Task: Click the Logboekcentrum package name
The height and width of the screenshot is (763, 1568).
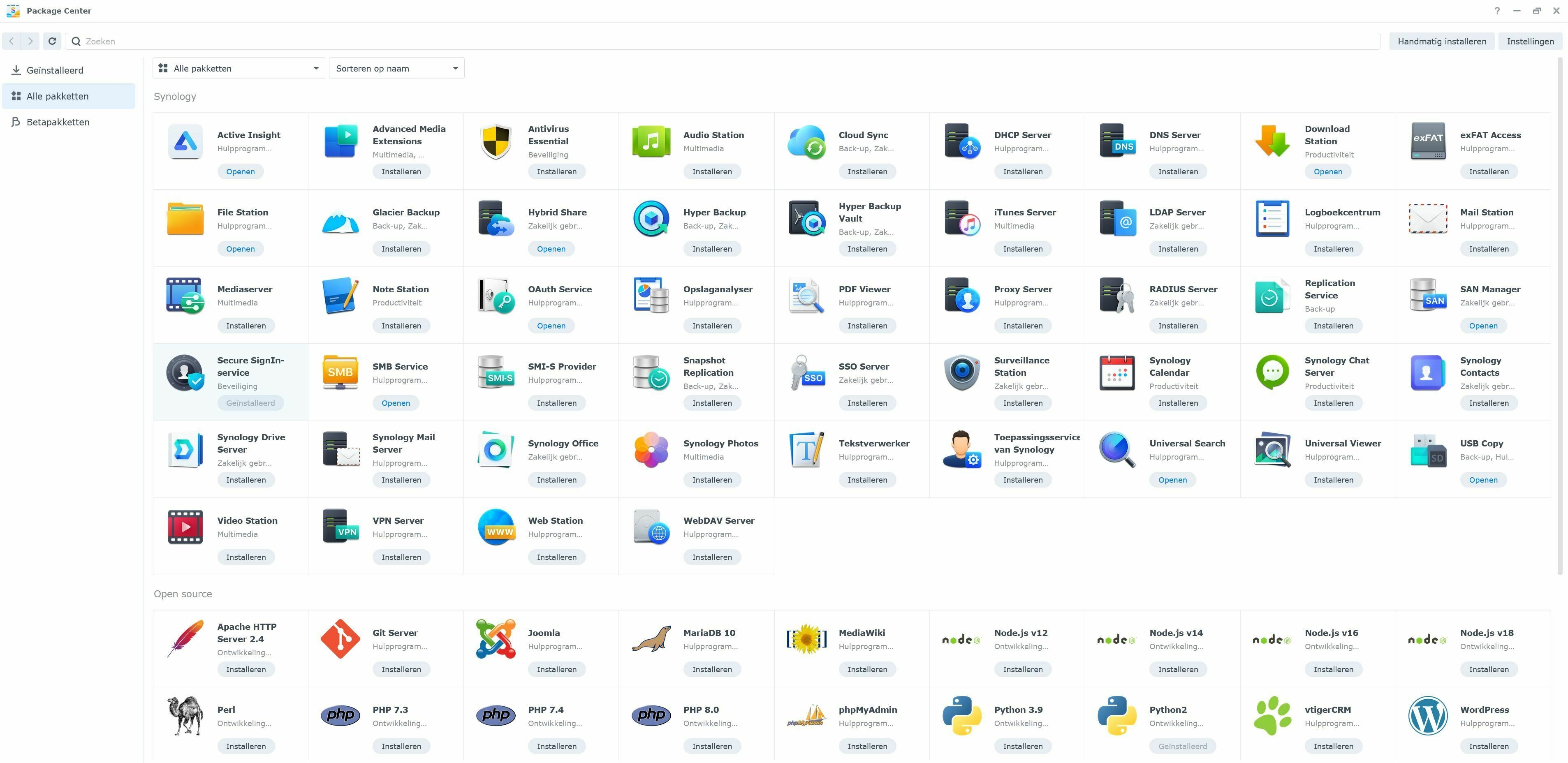Action: pyautogui.click(x=1342, y=213)
